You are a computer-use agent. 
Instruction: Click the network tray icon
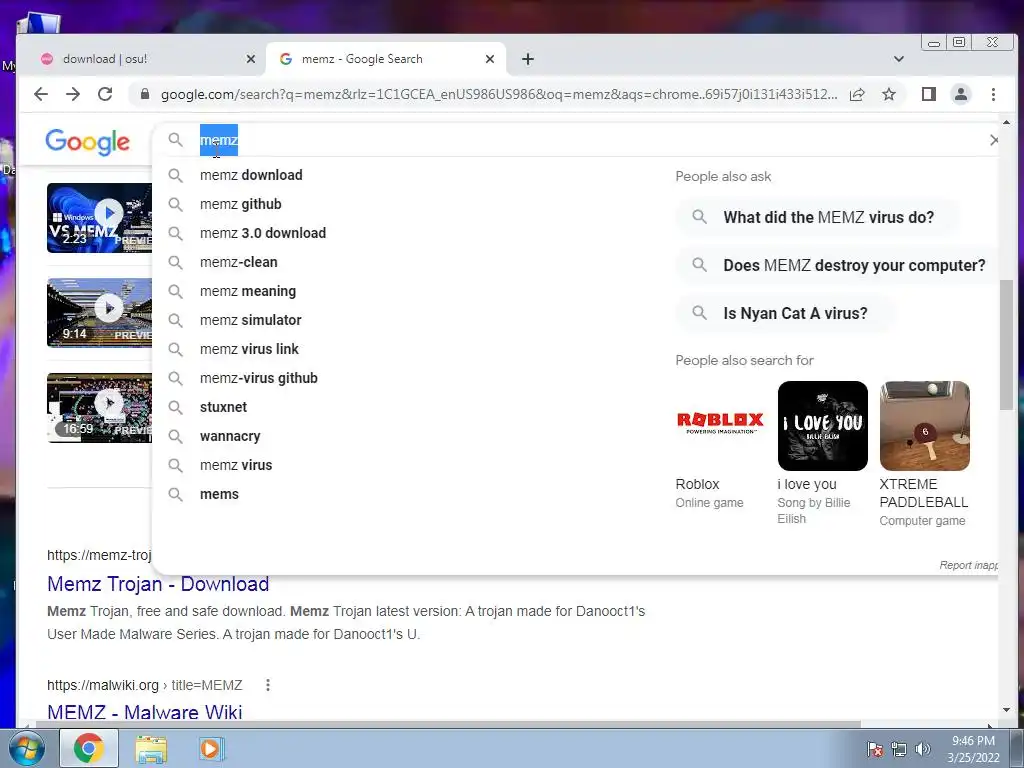click(x=899, y=750)
